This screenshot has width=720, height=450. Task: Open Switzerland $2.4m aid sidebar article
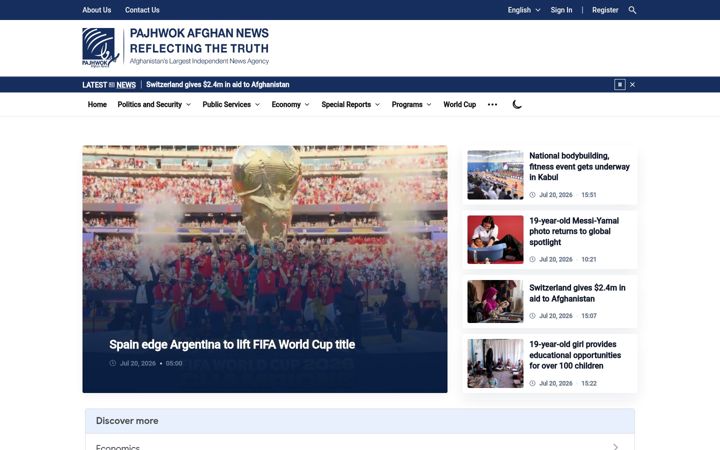[x=577, y=293]
